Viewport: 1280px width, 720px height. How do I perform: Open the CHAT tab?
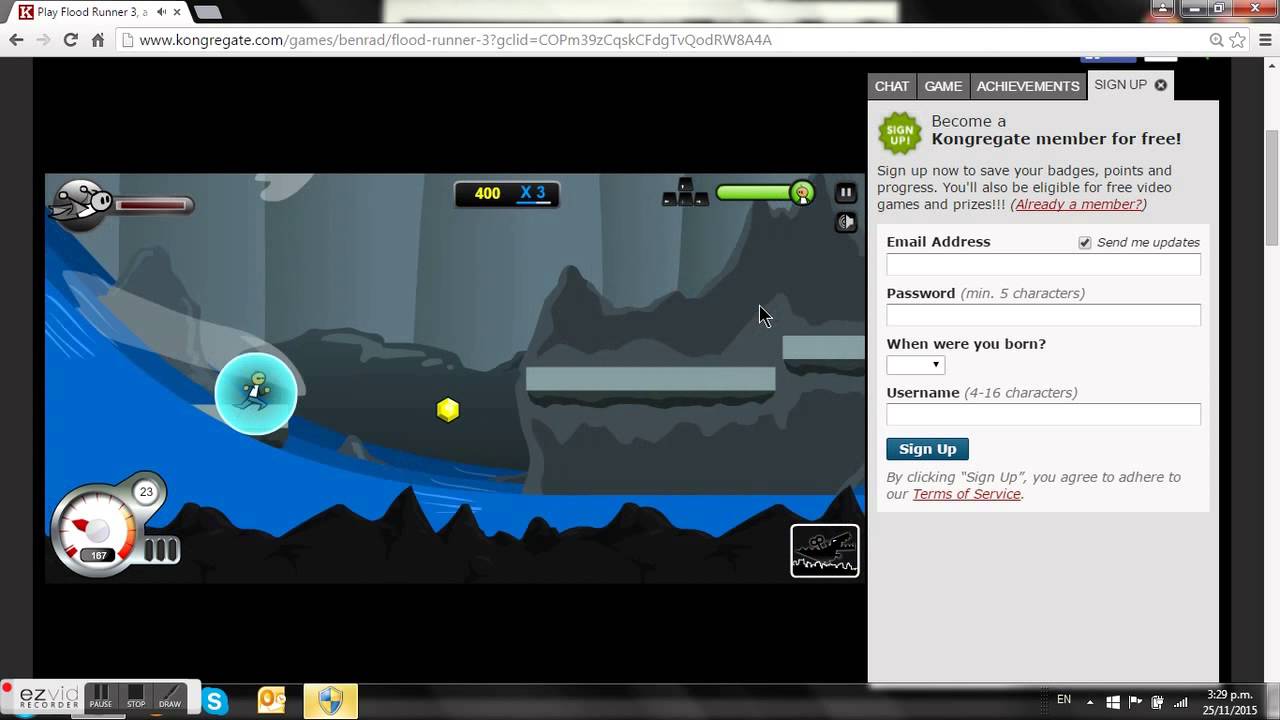[x=892, y=86]
